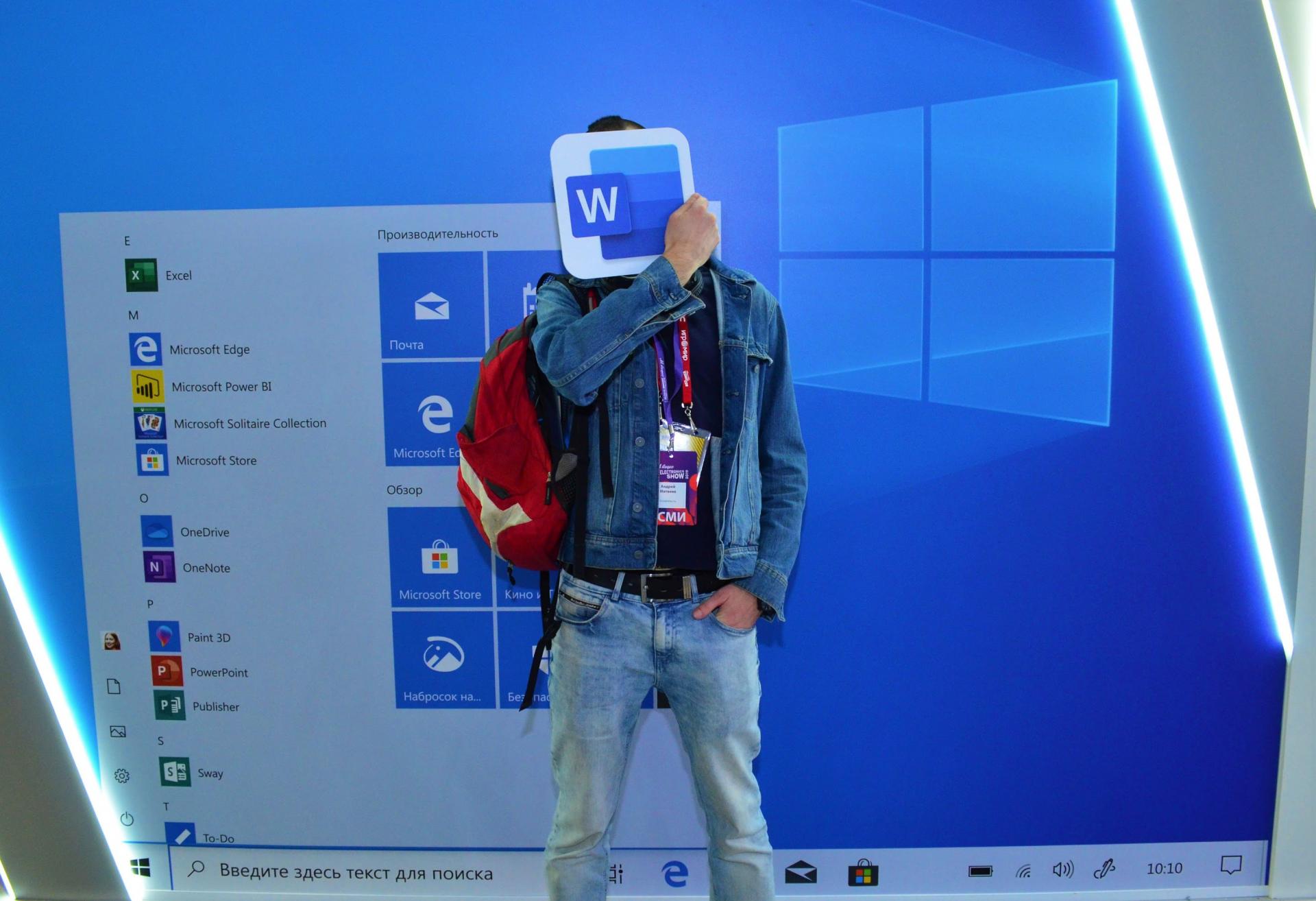The image size is (1316, 901).
Task: Click the letter E index header
Action: 127,241
